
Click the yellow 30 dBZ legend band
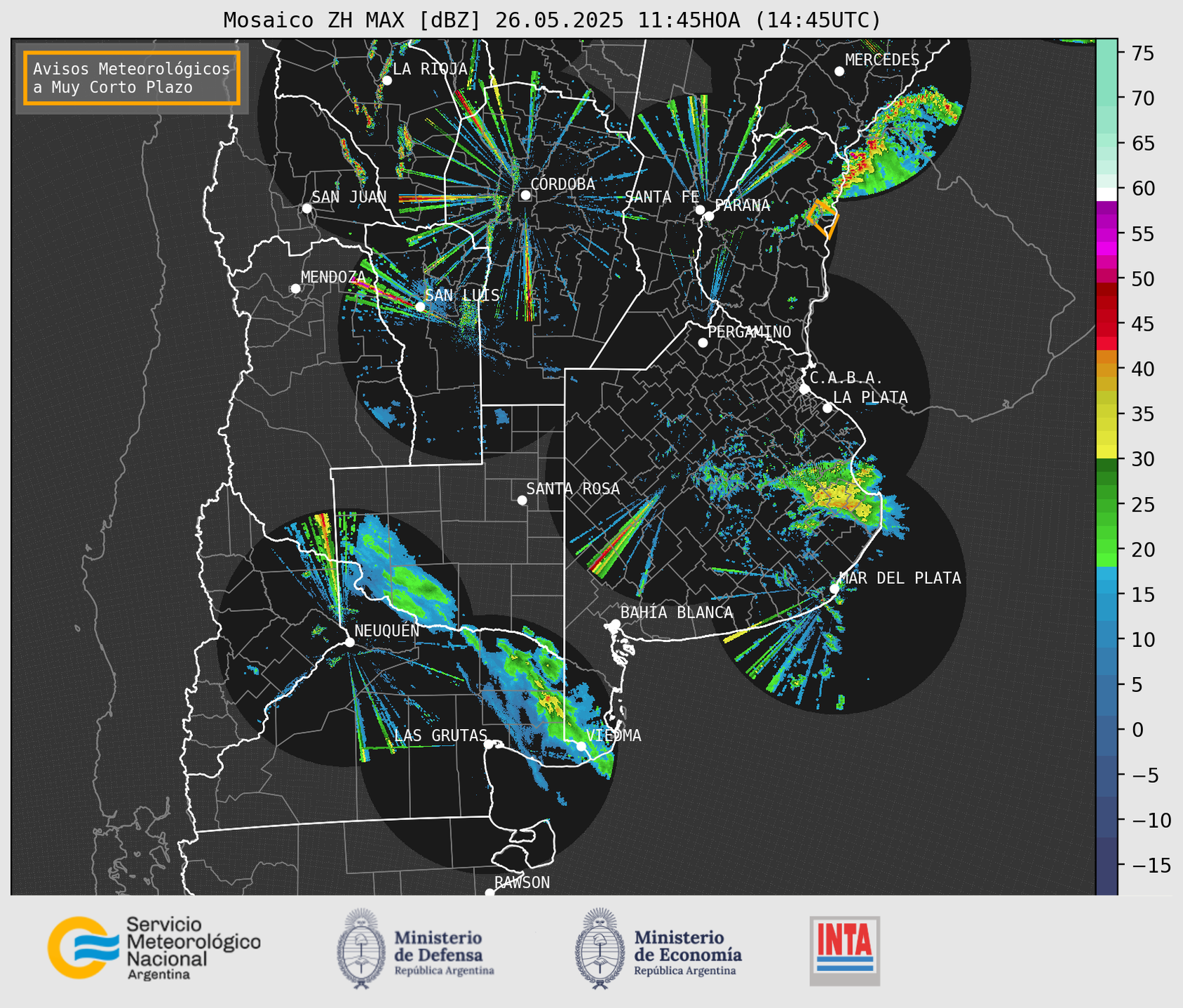point(1107,452)
